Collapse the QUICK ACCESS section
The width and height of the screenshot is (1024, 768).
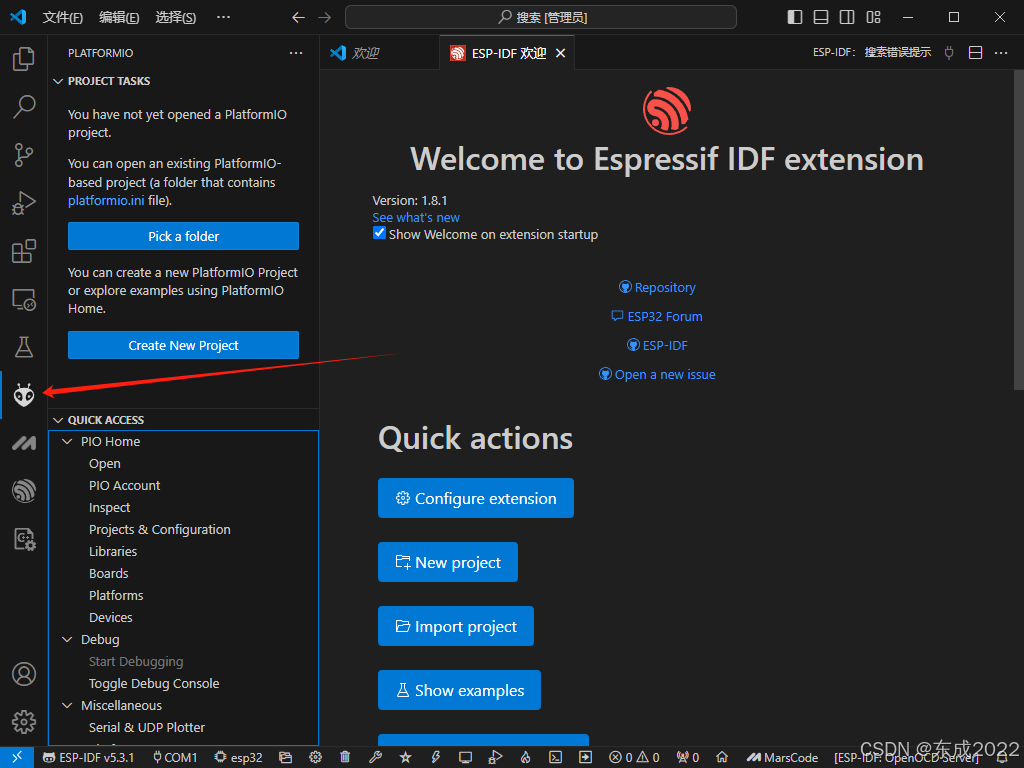(x=58, y=420)
